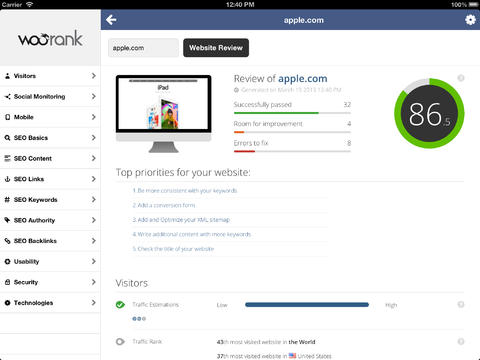Viewport: 480px width, 360px height.
Task: Click the SEO Backlinks chain icon
Action: (x=7, y=241)
